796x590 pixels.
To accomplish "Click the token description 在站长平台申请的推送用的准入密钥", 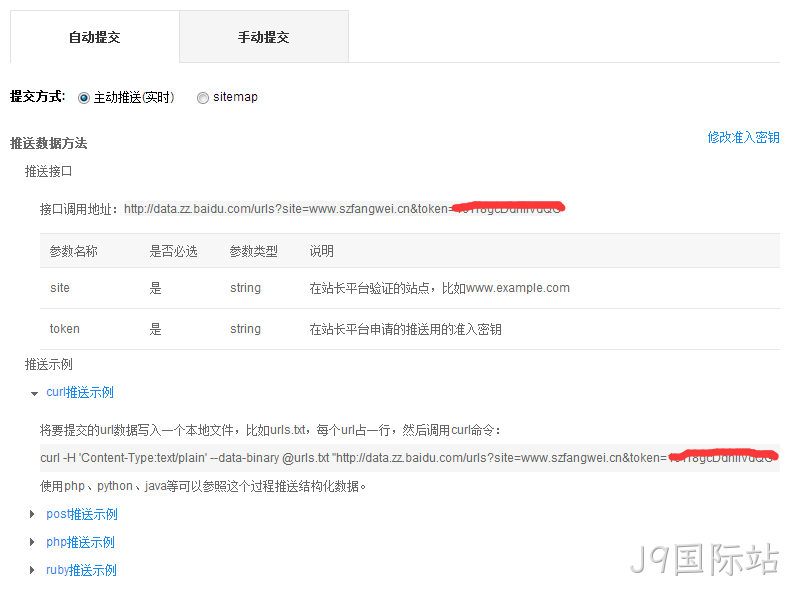I will (x=406, y=329).
